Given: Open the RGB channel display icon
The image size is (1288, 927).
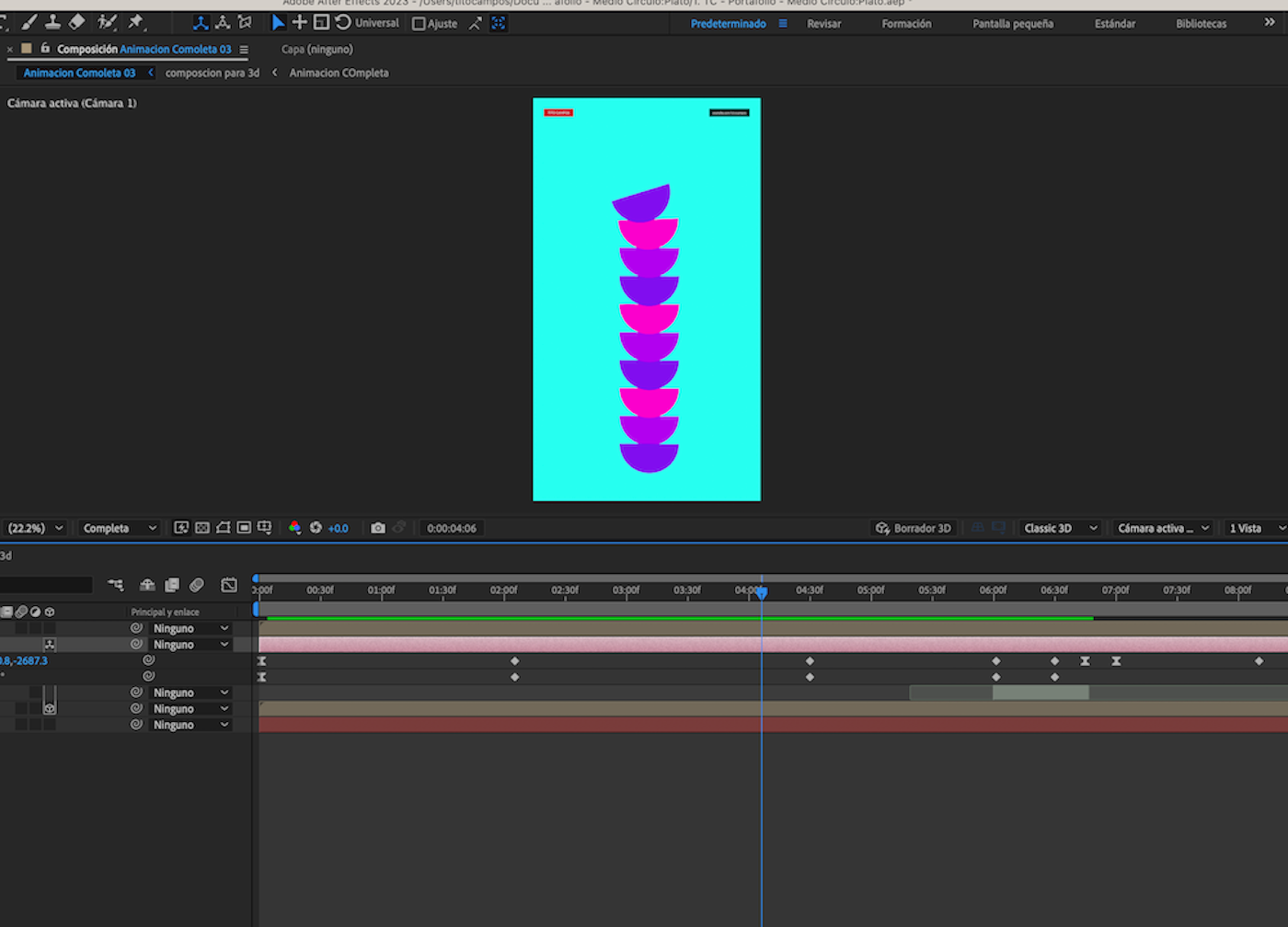Looking at the screenshot, I should tap(294, 528).
